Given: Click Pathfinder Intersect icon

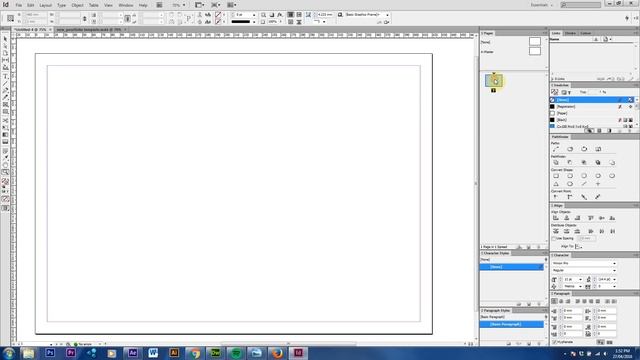Looking at the screenshot, I should pyautogui.click(x=584, y=162).
